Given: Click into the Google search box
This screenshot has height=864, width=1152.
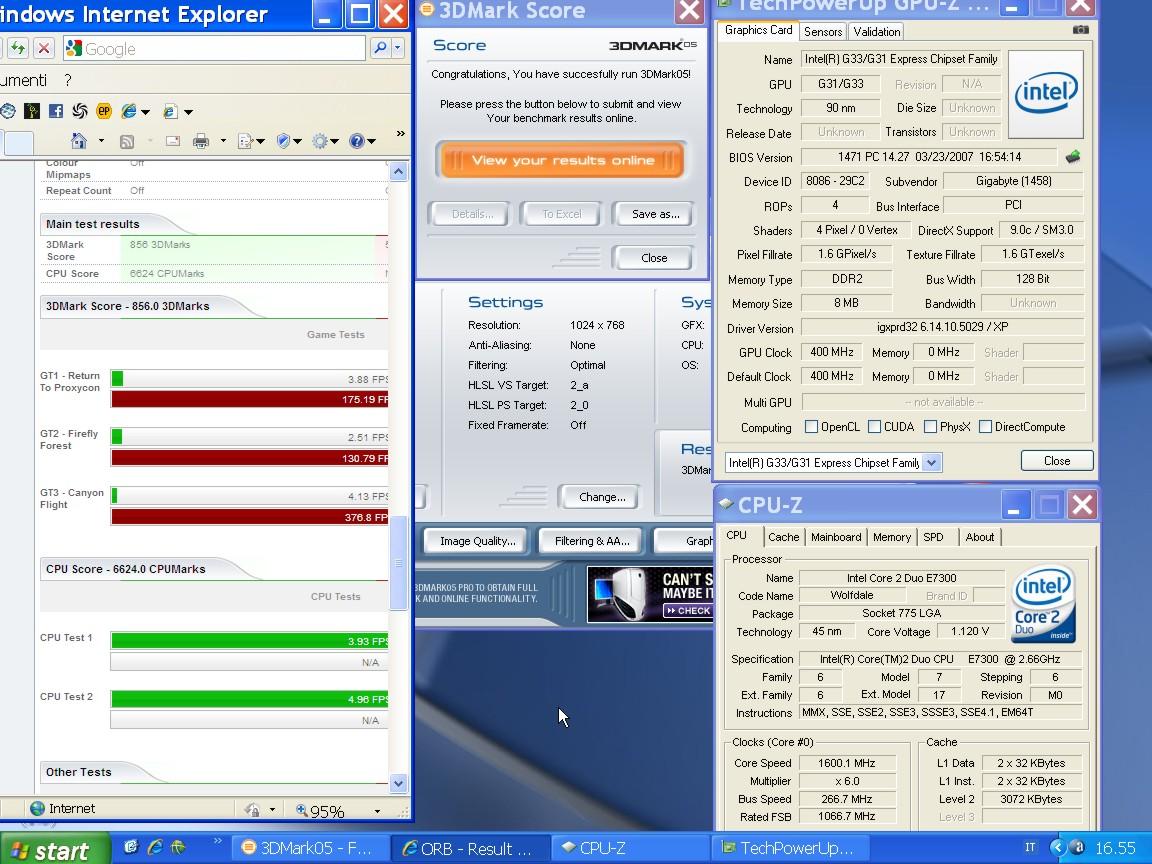Looking at the screenshot, I should coord(215,48).
